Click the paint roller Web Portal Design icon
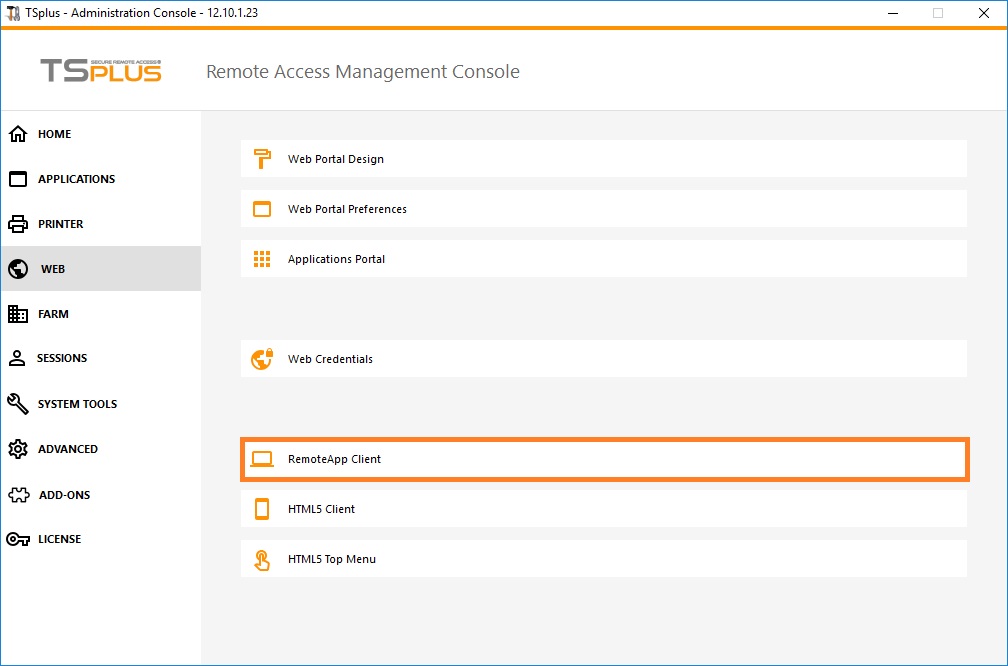Image resolution: width=1008 pixels, height=666 pixels. [262, 159]
